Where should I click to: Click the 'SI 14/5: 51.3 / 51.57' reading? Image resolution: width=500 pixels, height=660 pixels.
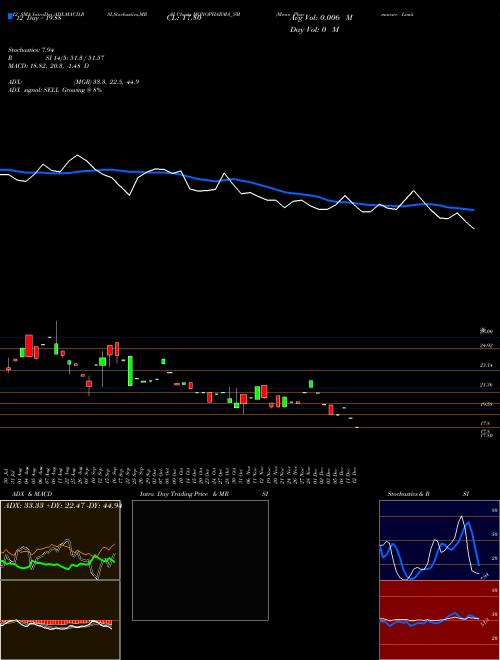click(75, 58)
